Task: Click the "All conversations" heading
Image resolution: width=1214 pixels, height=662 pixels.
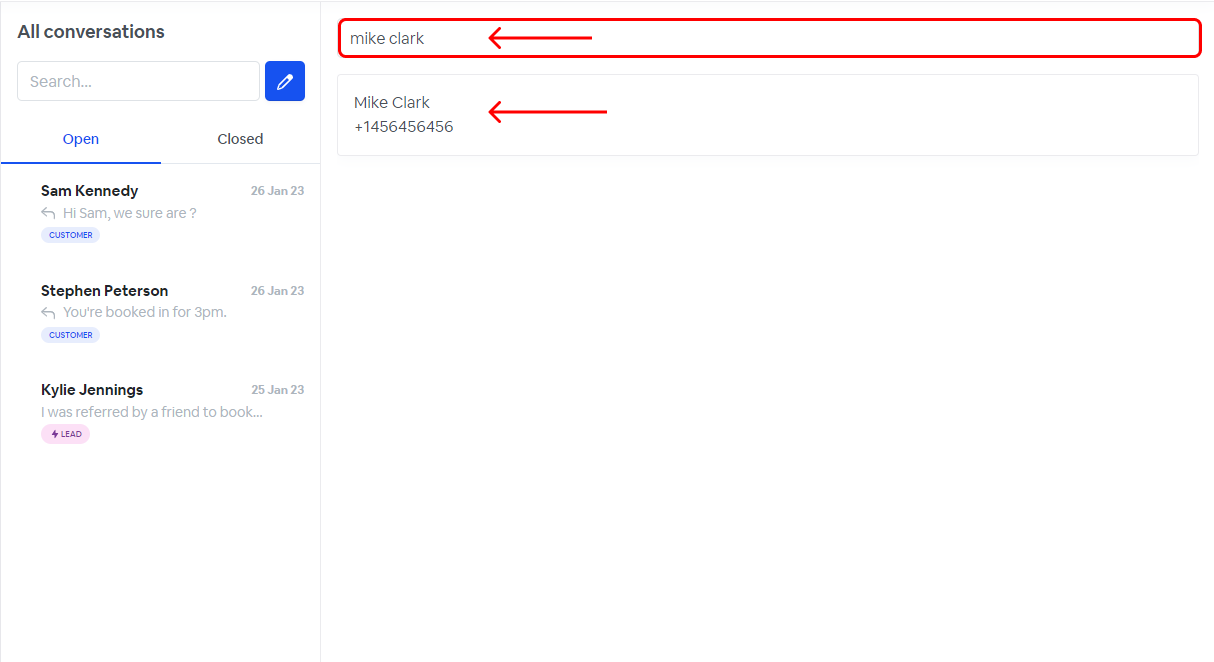Action: [x=91, y=32]
